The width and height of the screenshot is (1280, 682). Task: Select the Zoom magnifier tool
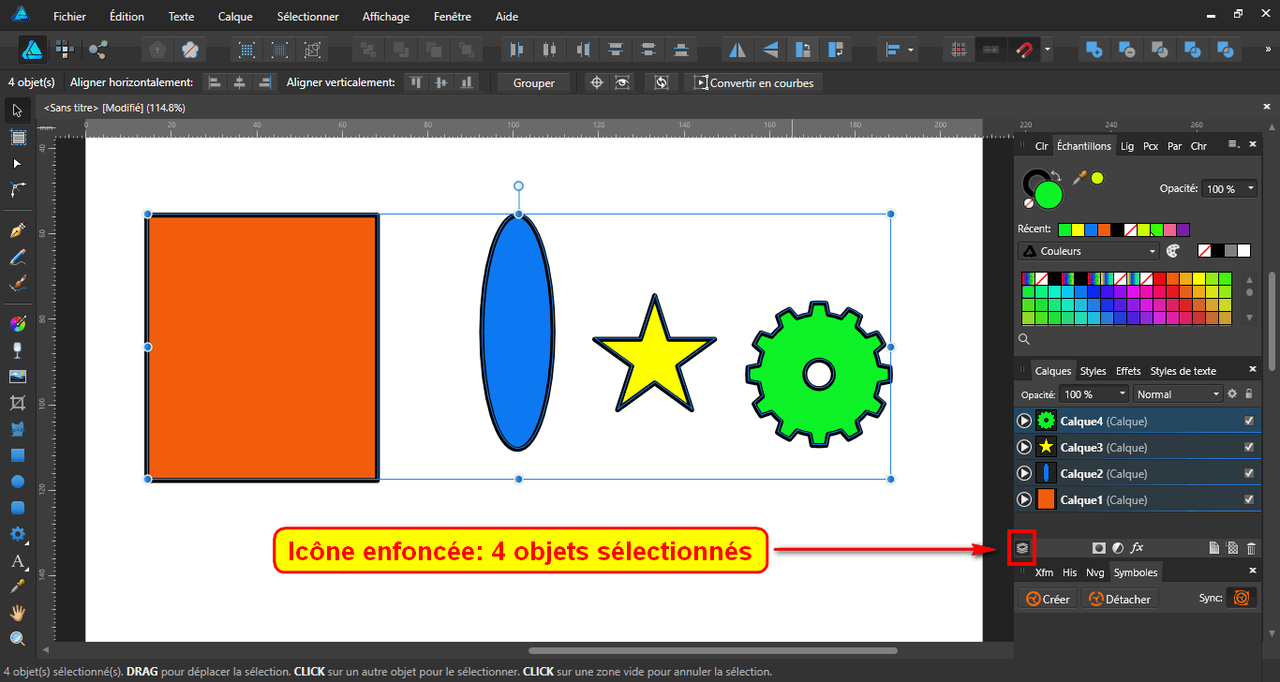click(x=17, y=638)
